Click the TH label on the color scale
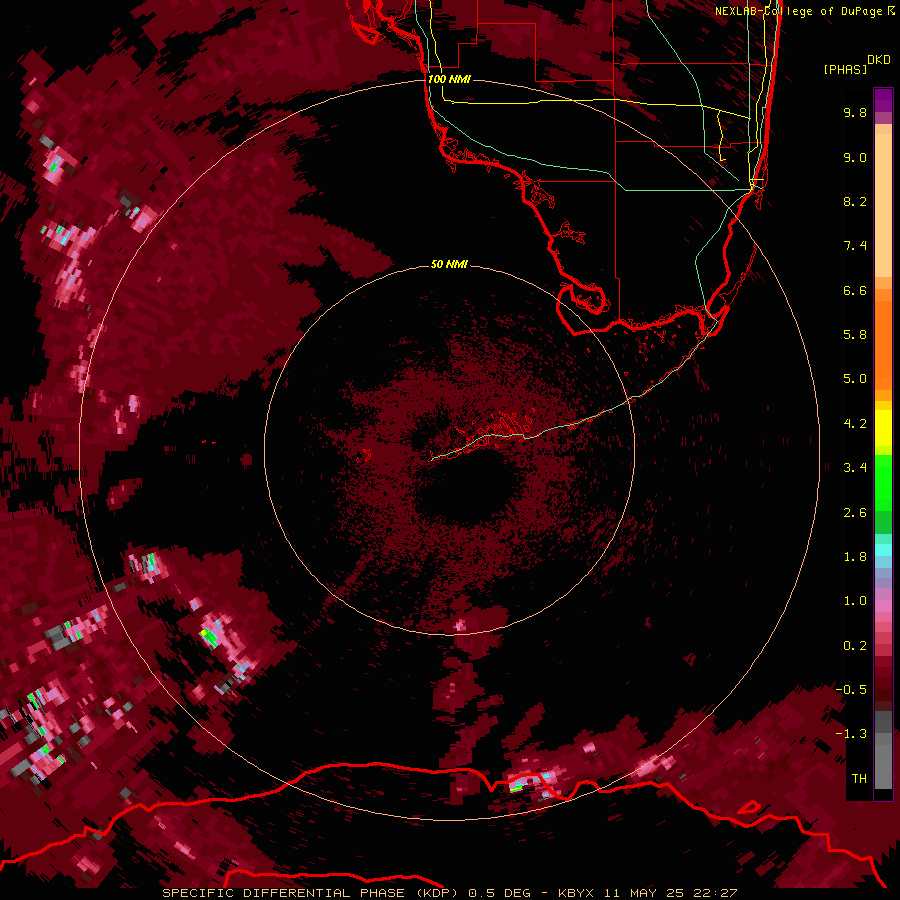The height and width of the screenshot is (900, 900). point(859,779)
